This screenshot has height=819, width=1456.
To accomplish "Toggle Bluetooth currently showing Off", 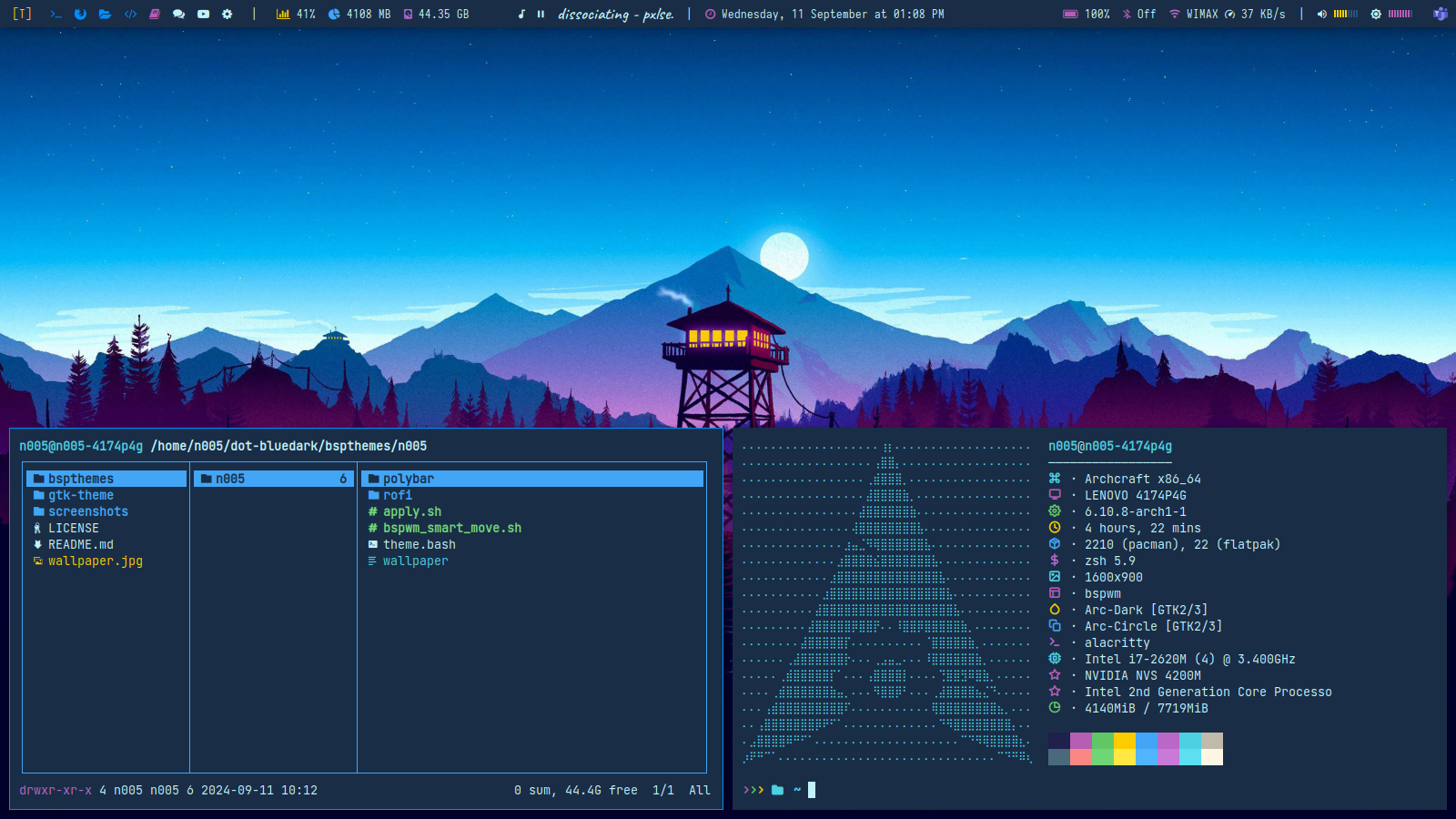I will 1139,14.
